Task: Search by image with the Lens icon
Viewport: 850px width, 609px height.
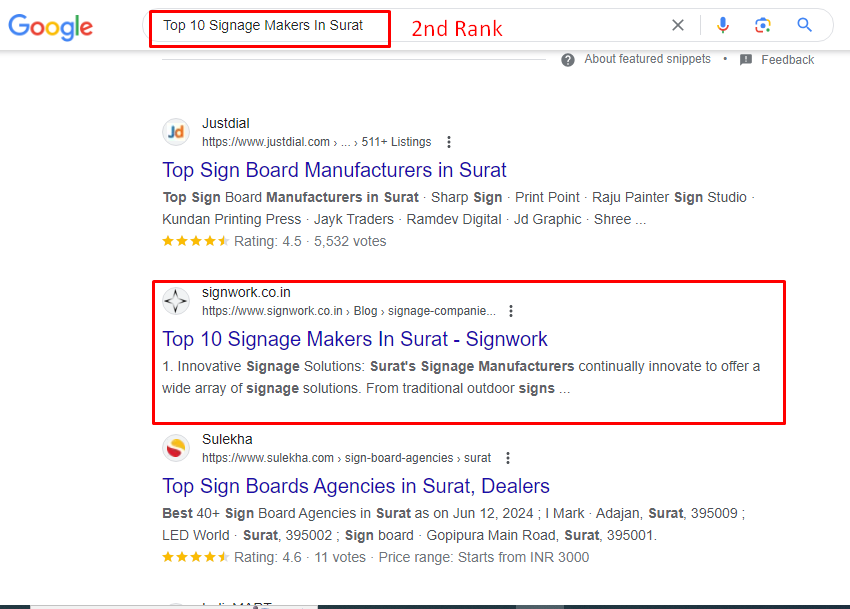Action: (763, 25)
